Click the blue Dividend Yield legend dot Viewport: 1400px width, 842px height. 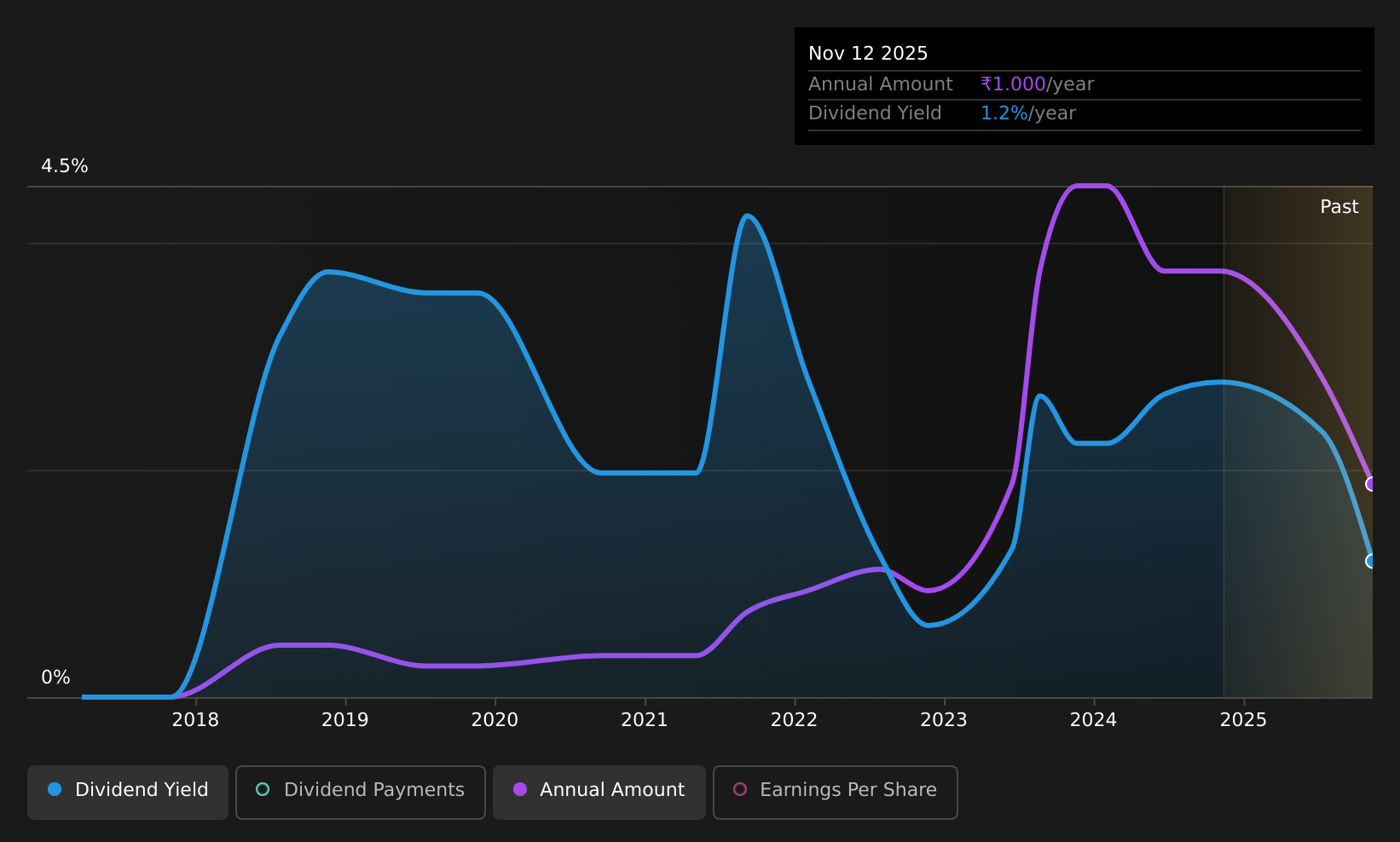[55, 789]
